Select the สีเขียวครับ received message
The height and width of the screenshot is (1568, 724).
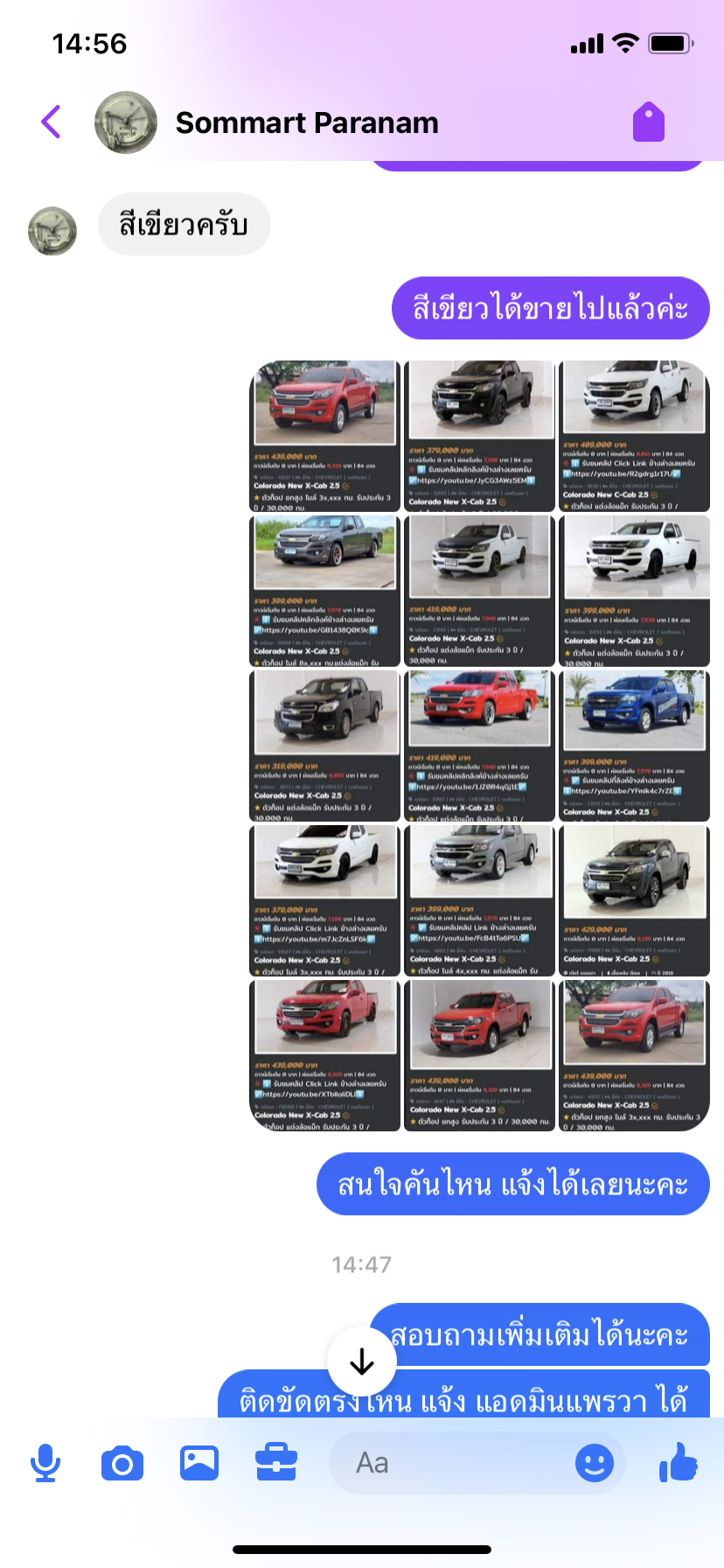[x=184, y=224]
